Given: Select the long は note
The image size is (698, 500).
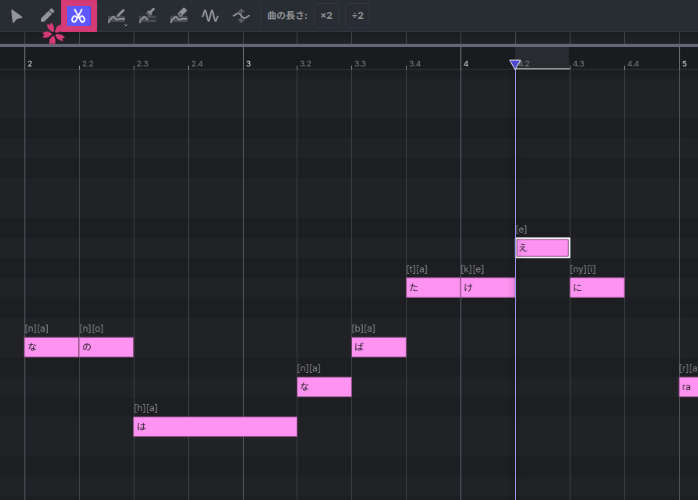Looking at the screenshot, I should [215, 427].
